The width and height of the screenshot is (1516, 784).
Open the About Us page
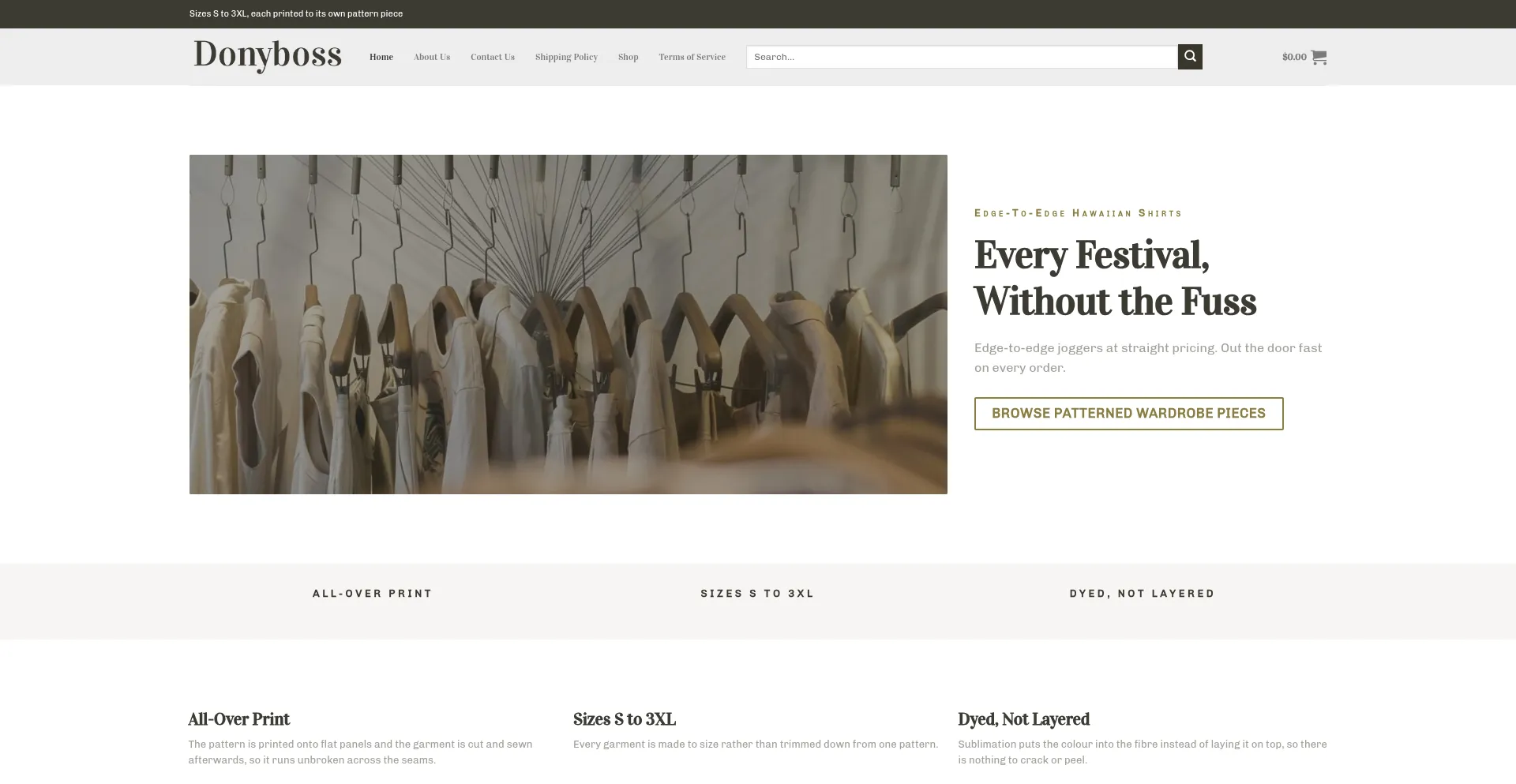432,57
